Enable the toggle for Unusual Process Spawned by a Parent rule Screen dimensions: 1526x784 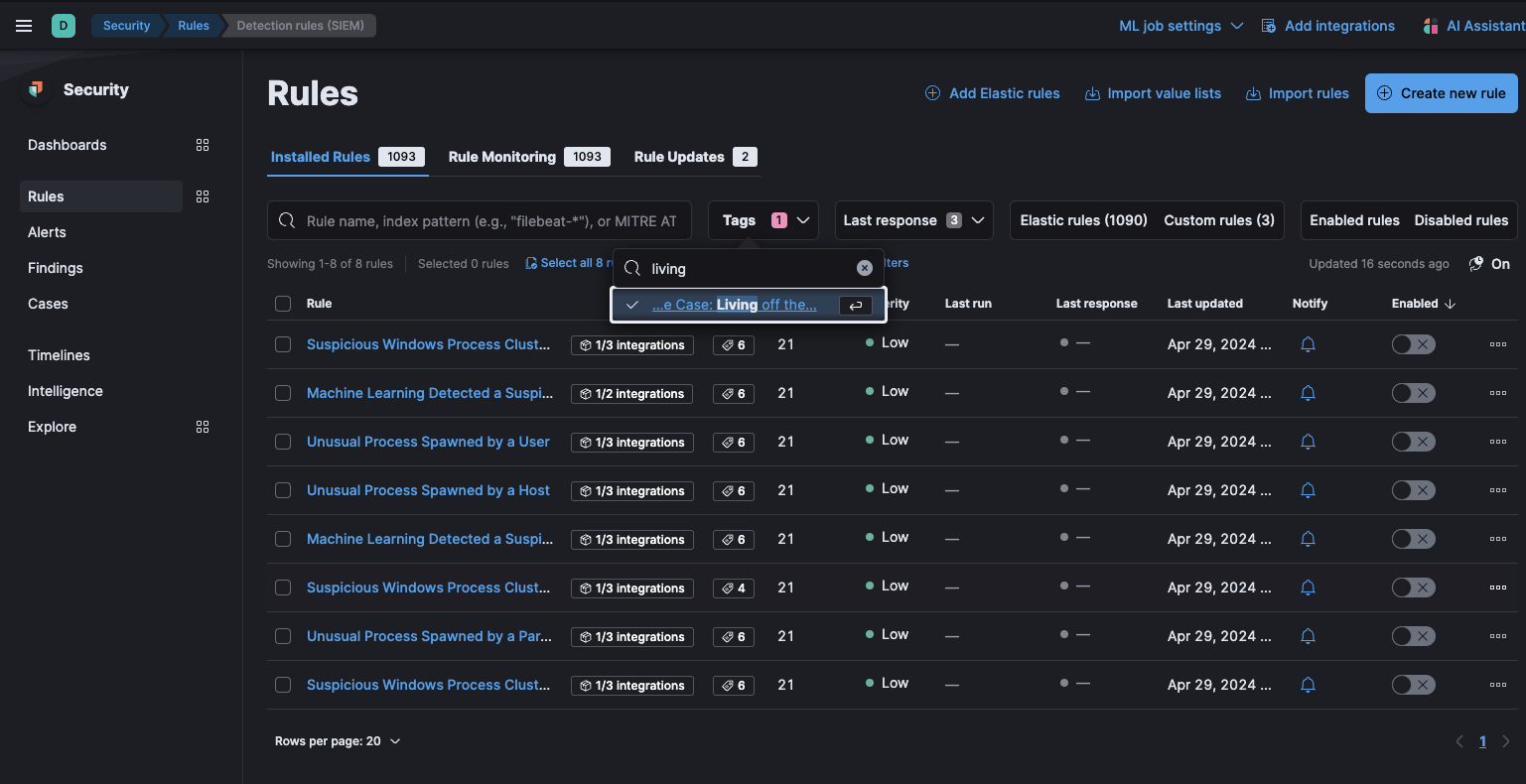coord(1413,635)
